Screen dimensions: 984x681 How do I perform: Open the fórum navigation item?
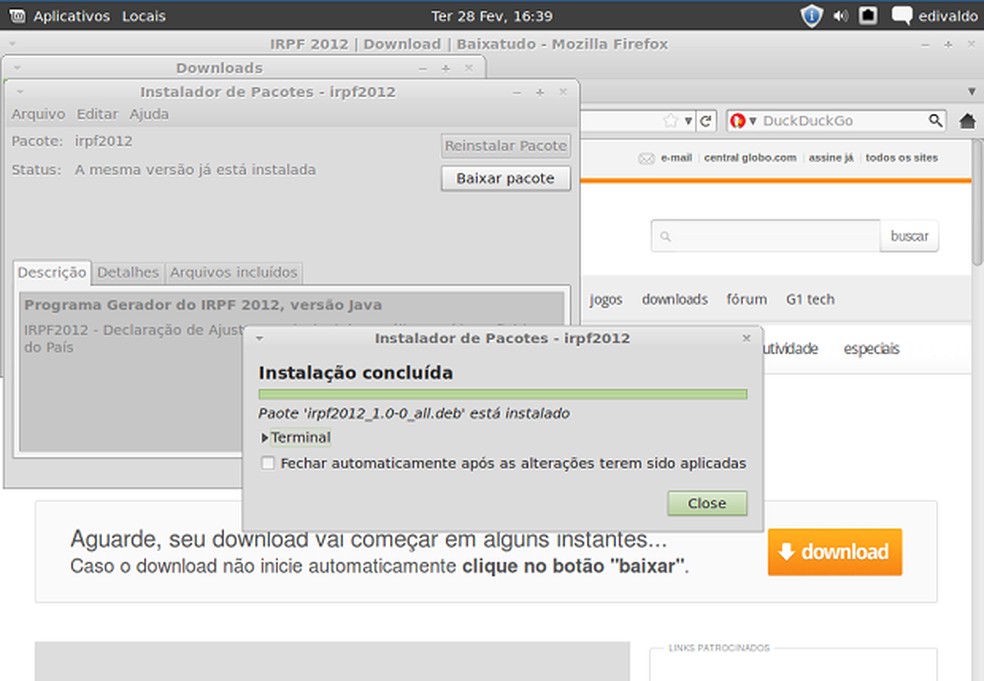[x=747, y=299]
